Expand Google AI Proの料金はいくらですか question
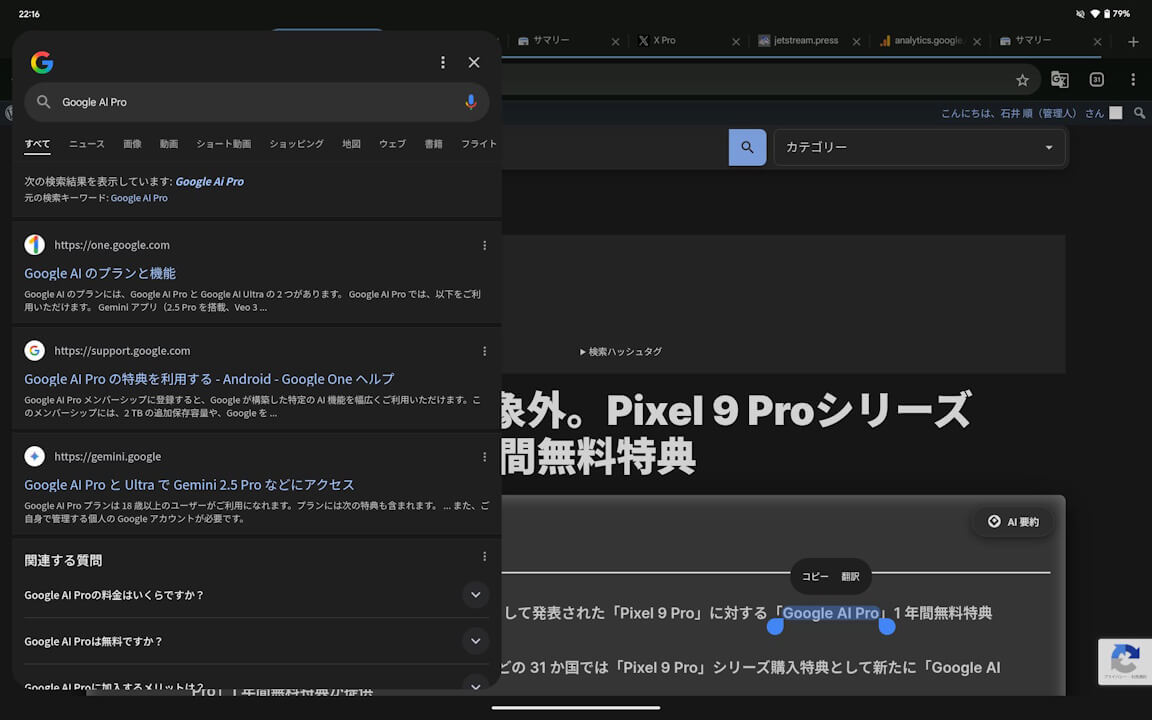 [257, 595]
